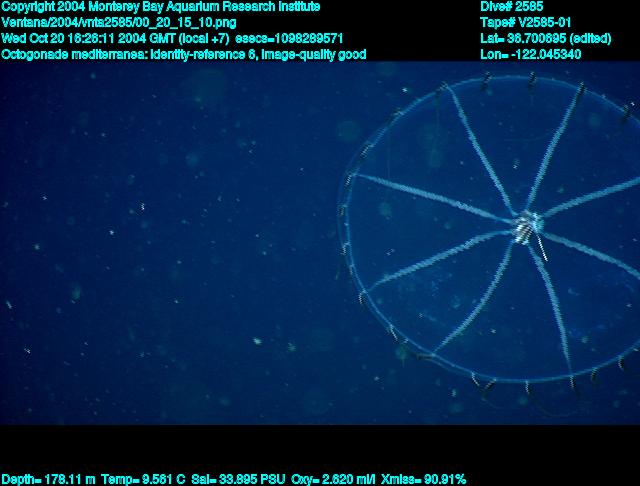Click the Depth= 178.11 m reading
Viewport: 640px width, 486px height.
tap(49, 479)
